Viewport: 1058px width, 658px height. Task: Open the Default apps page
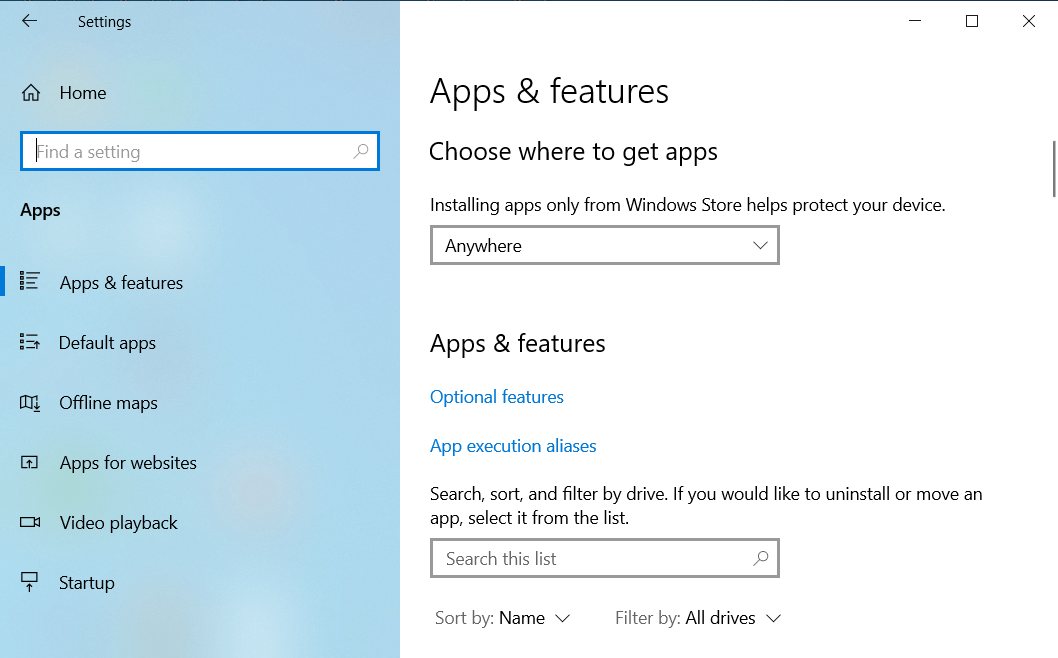107,343
